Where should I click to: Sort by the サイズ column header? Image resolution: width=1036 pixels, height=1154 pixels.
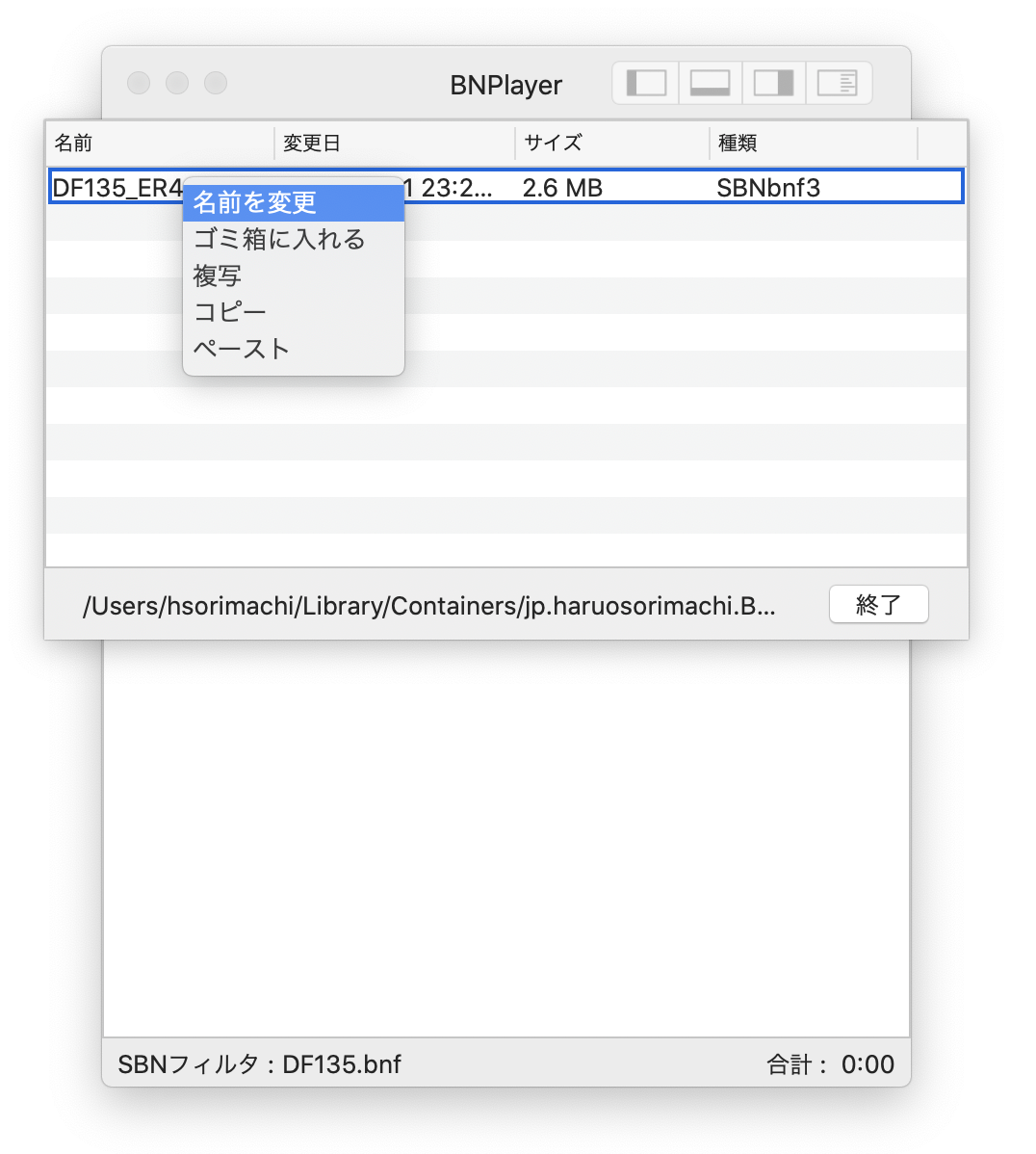coord(612,143)
